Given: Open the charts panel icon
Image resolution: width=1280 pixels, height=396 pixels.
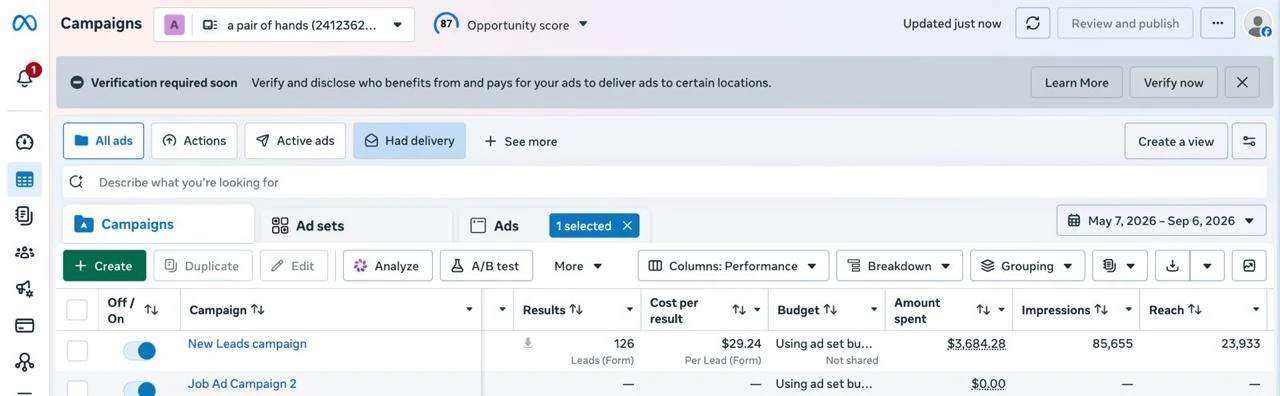Looking at the screenshot, I should (x=1249, y=266).
